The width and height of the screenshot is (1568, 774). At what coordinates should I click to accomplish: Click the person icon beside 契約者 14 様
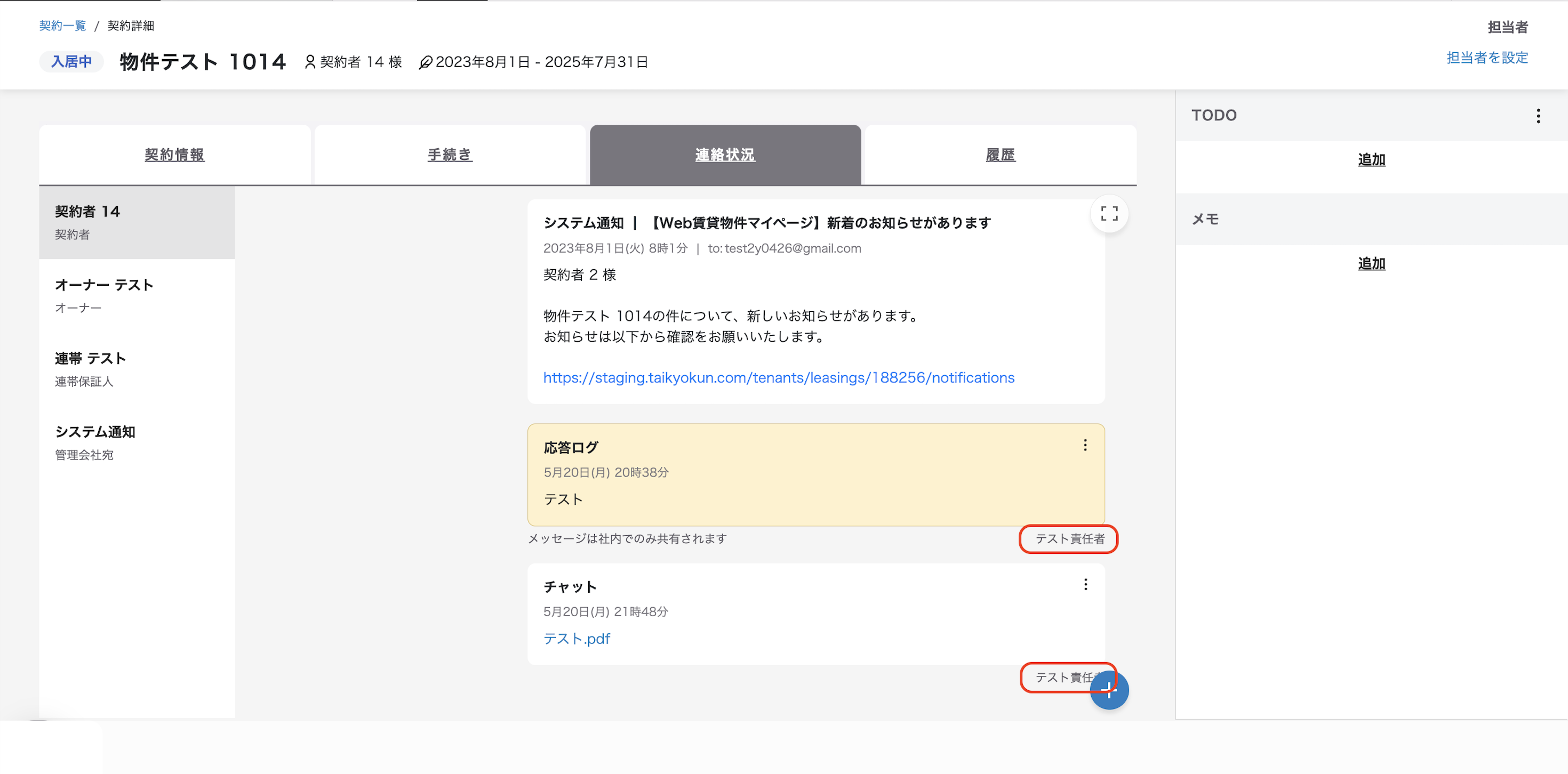(x=310, y=62)
